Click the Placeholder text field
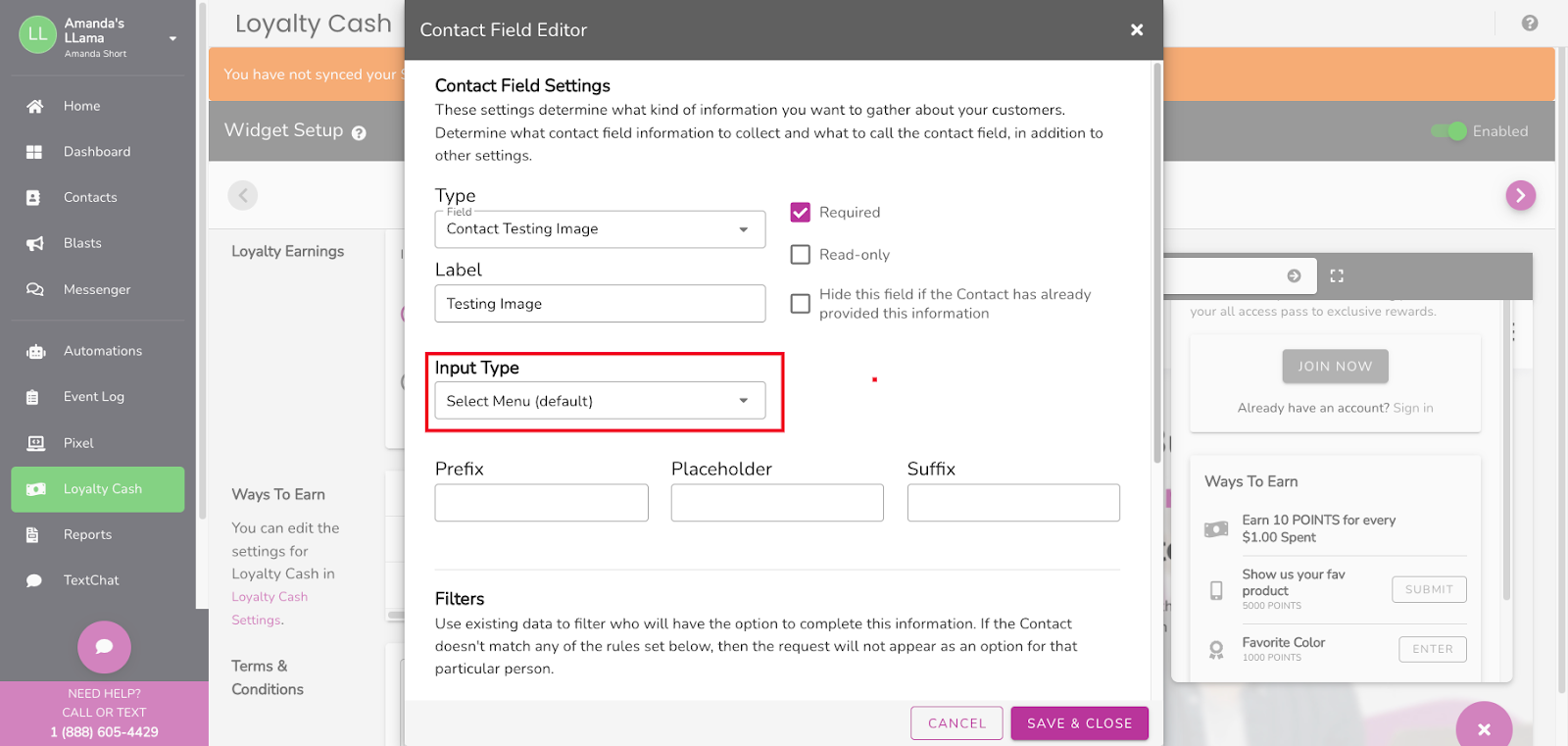1568x746 pixels. click(x=777, y=503)
